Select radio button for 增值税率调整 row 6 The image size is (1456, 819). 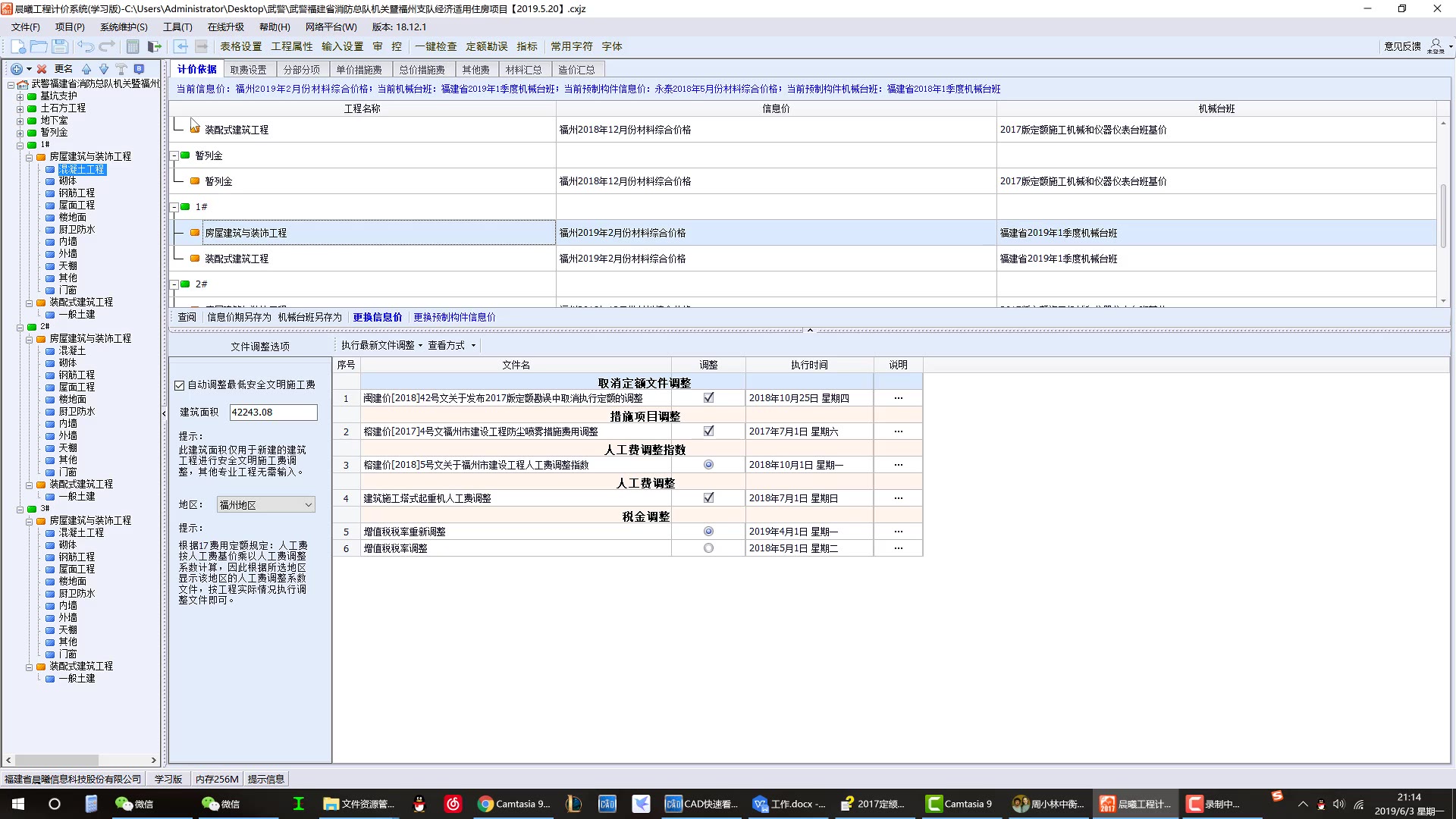tap(708, 548)
